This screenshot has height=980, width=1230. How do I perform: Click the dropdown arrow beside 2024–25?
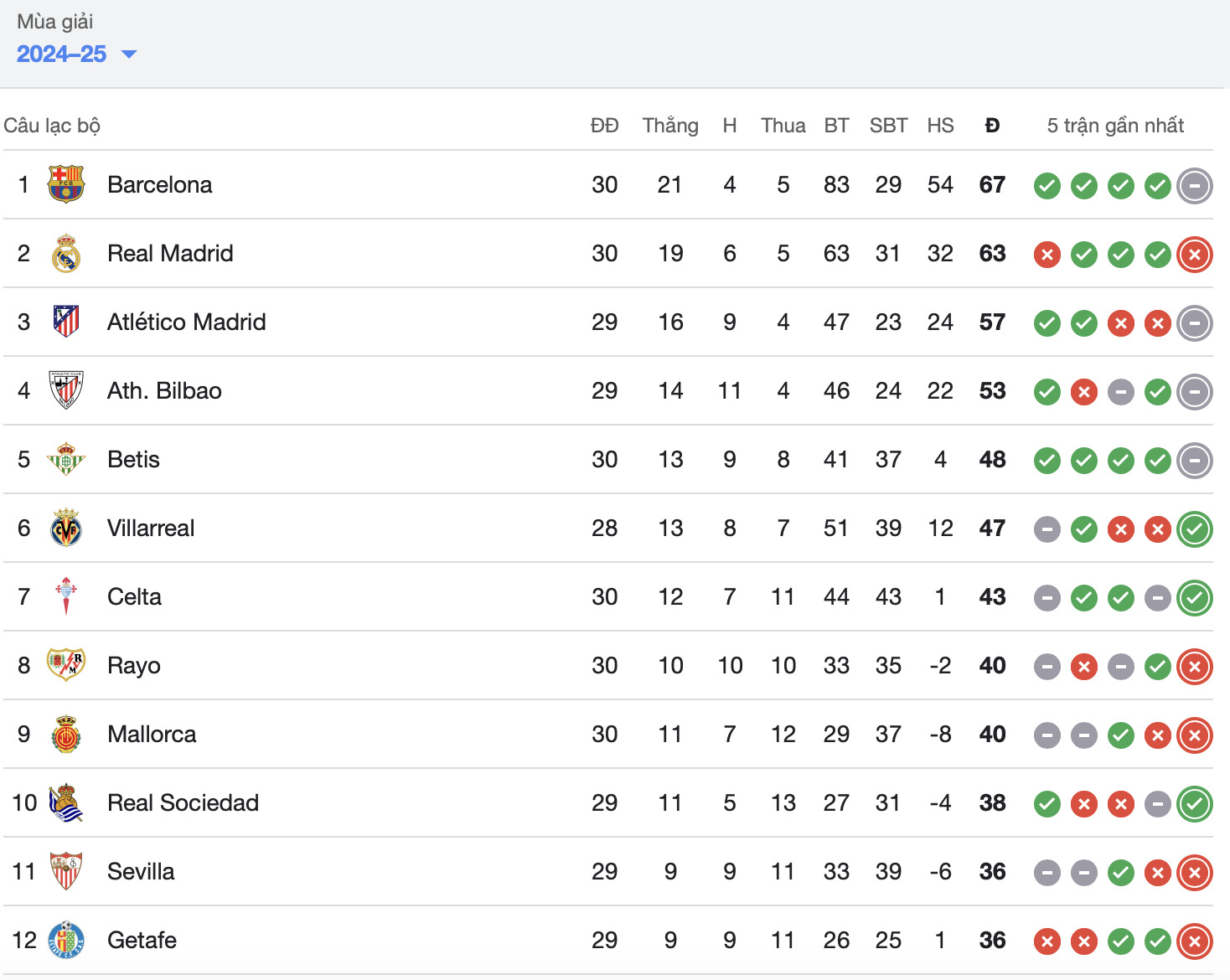[129, 54]
